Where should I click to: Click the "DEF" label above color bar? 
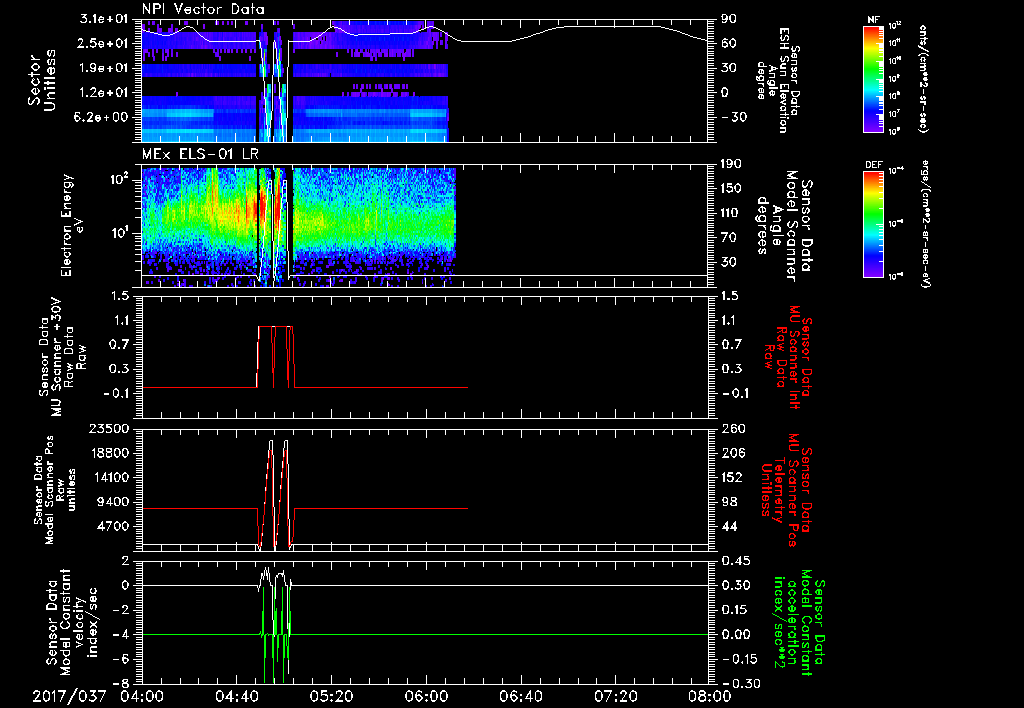click(x=874, y=165)
